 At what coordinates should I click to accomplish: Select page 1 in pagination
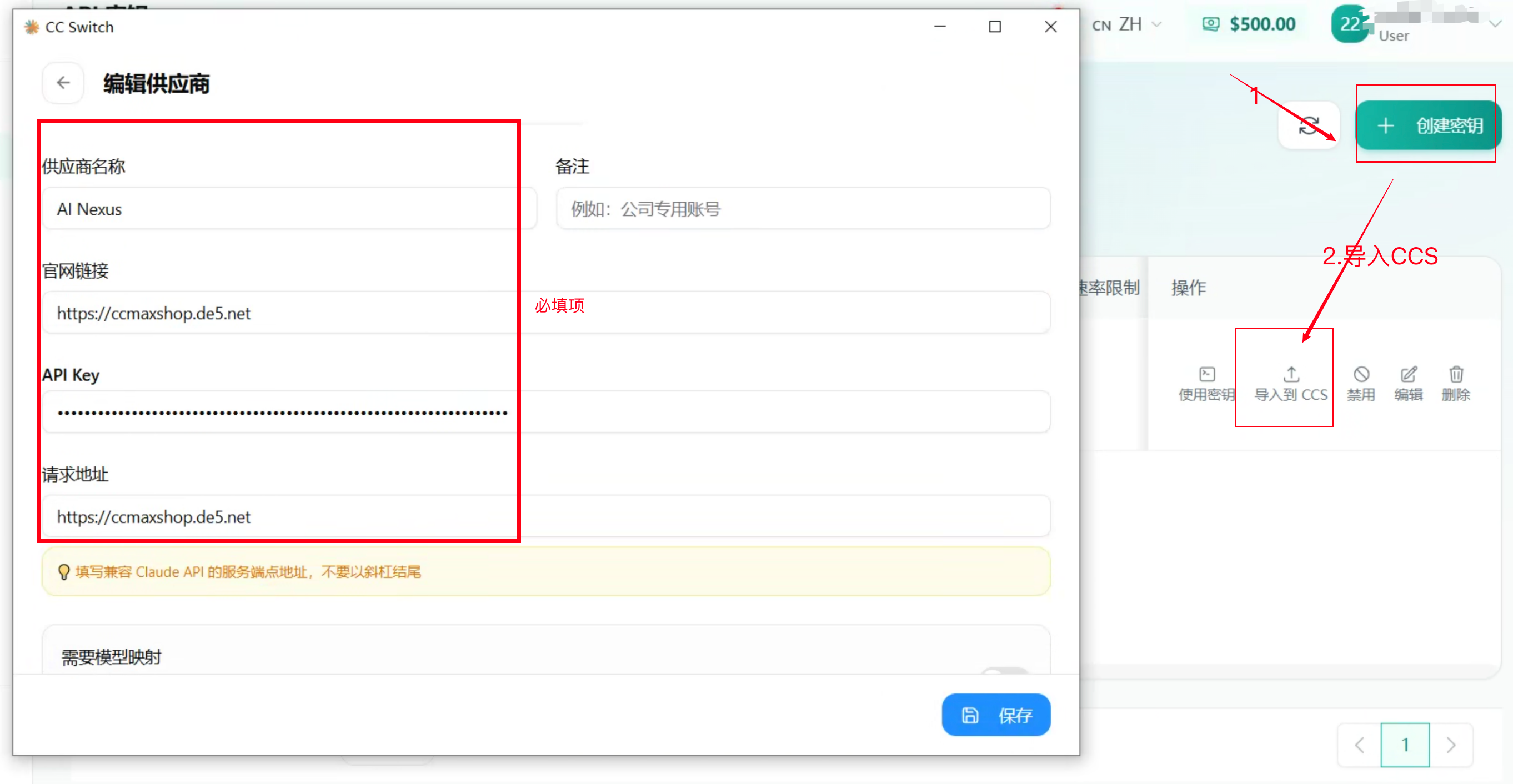point(1405,745)
